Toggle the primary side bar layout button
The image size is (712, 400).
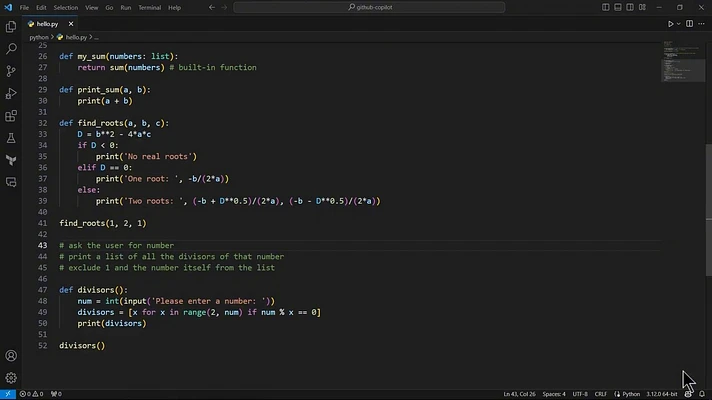(605, 7)
